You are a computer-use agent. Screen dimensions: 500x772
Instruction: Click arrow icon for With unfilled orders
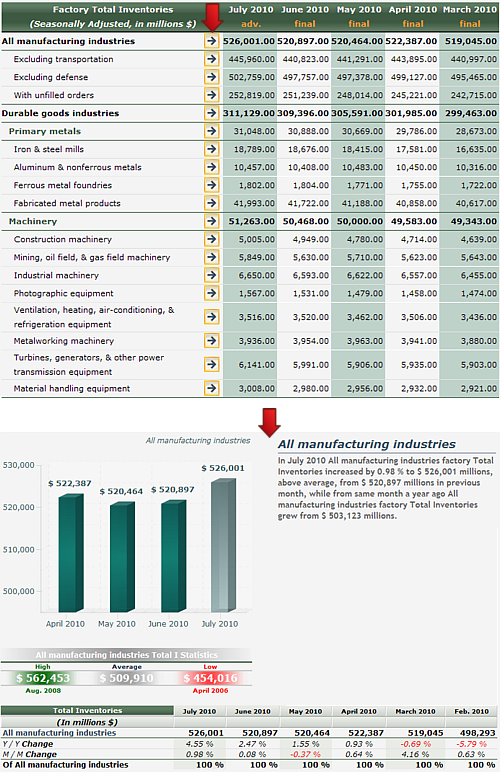pos(212,95)
